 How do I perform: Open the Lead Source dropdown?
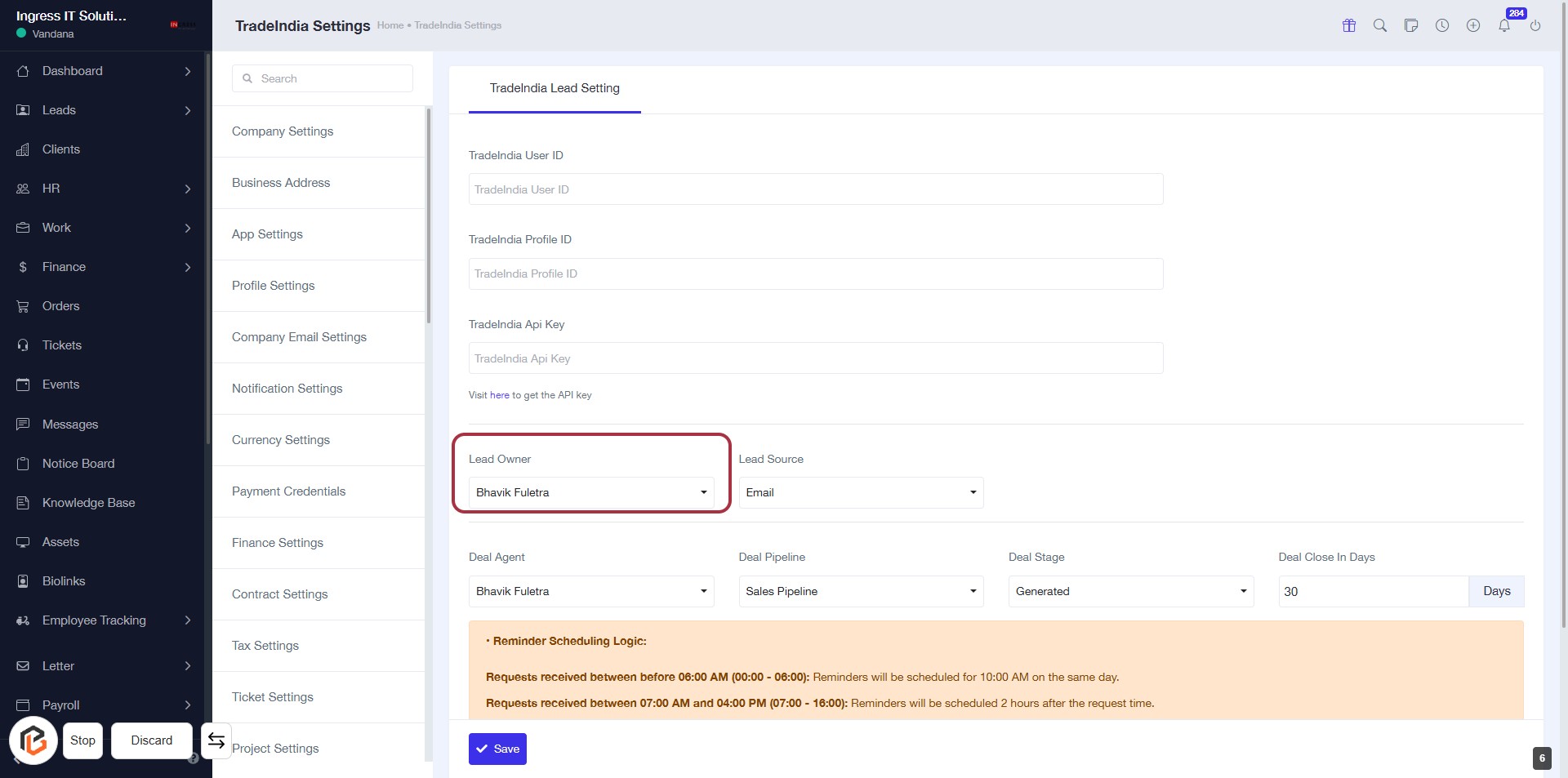860,492
